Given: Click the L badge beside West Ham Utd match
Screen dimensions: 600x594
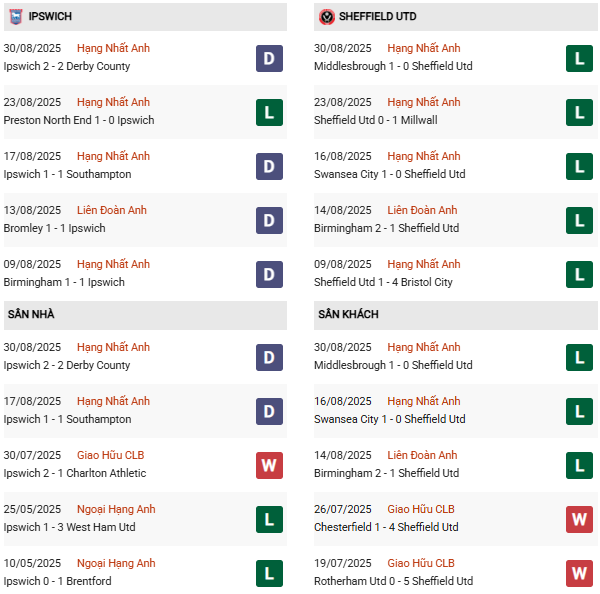Looking at the screenshot, I should [269, 519].
